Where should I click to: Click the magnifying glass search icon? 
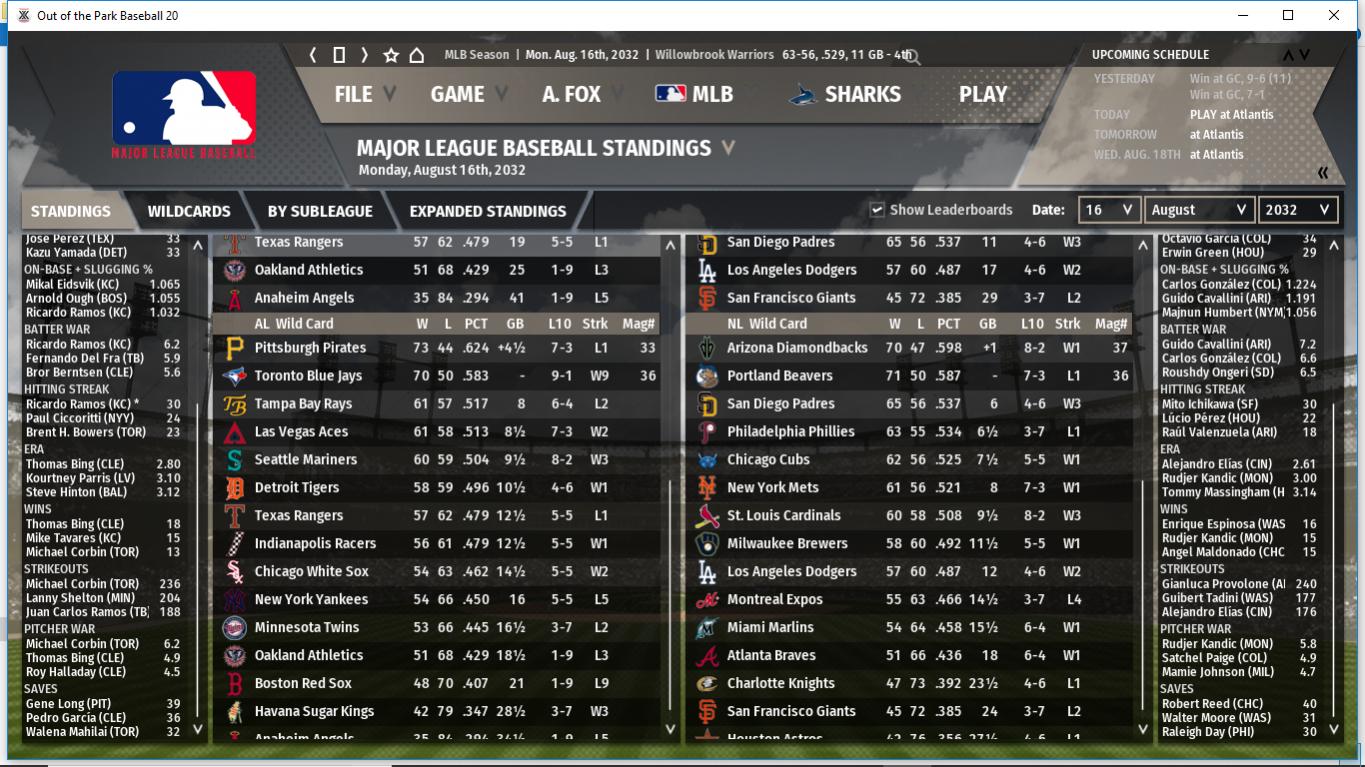tap(912, 57)
